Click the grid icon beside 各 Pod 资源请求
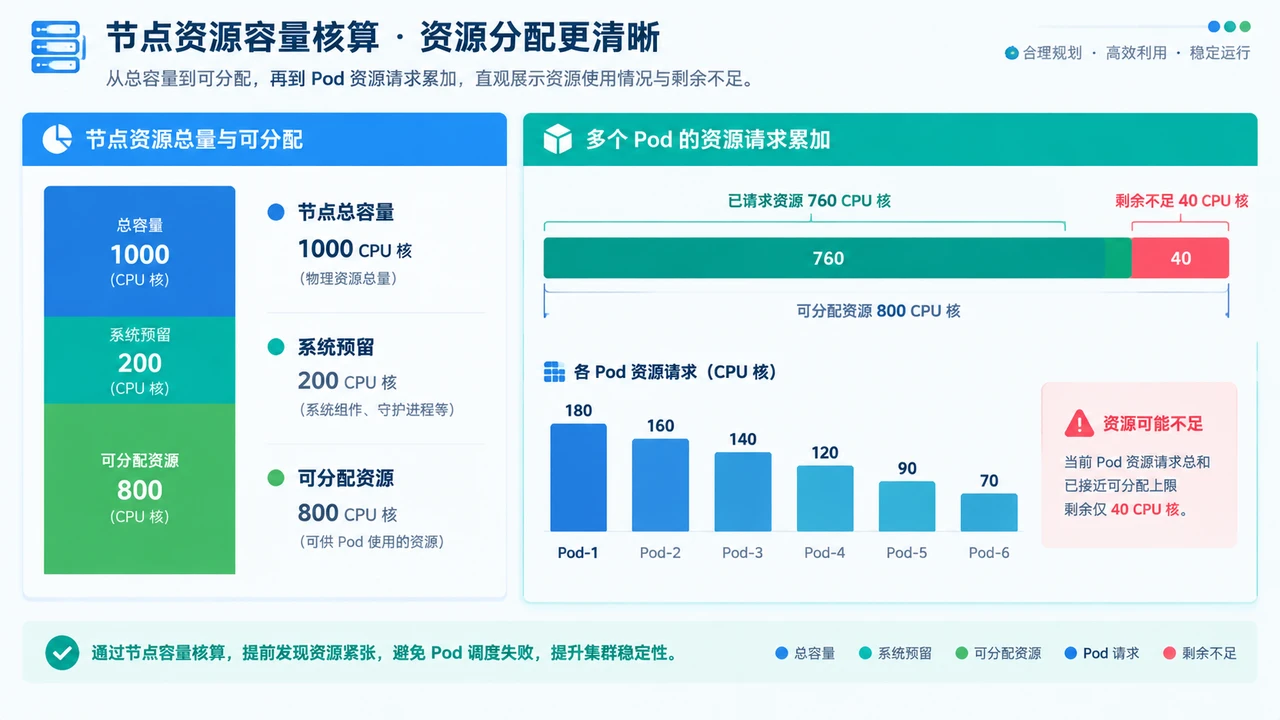This screenshot has width=1280, height=720. click(x=554, y=372)
